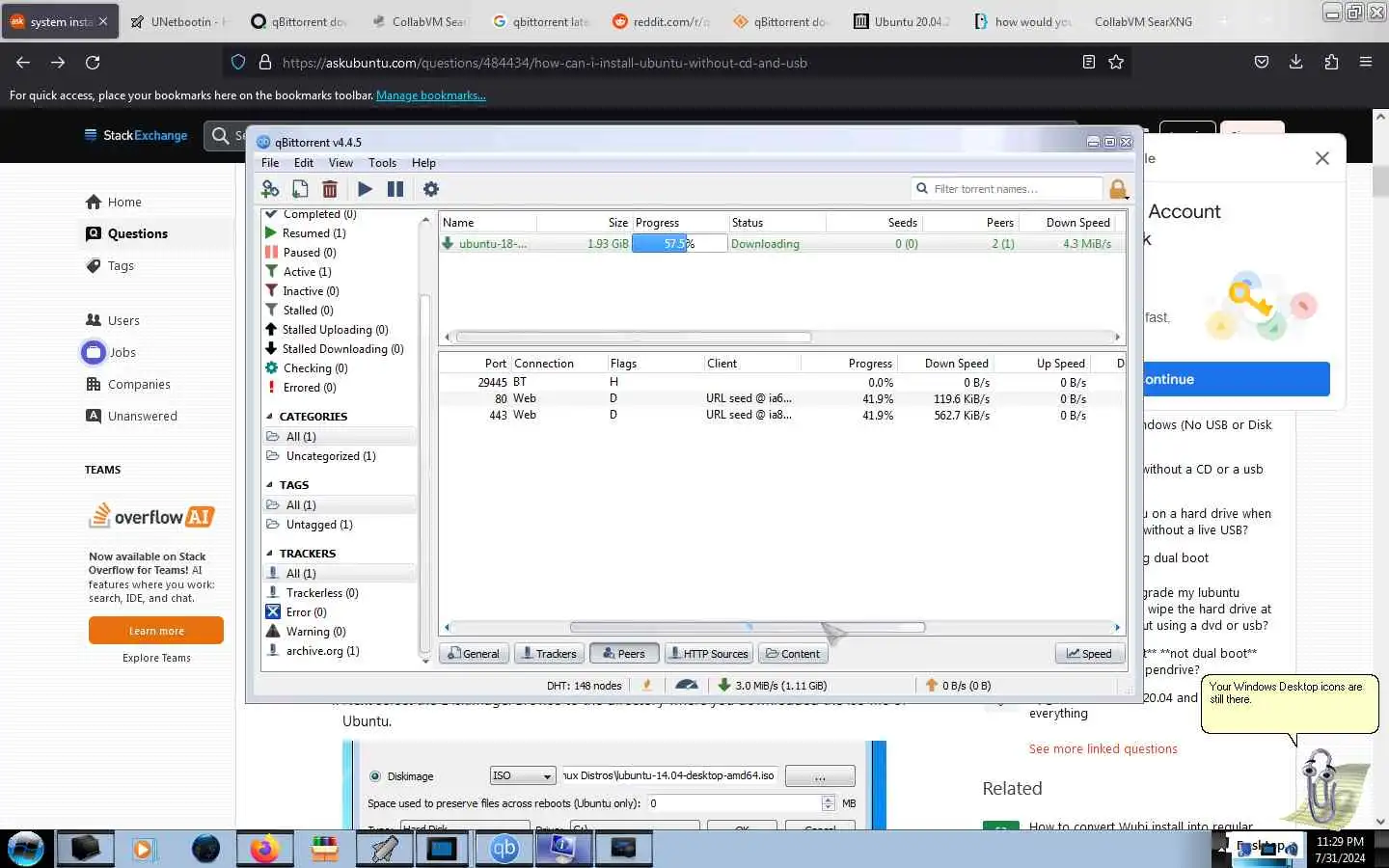
Task: Click the Add torrent file toolbar icon
Action: click(x=300, y=189)
